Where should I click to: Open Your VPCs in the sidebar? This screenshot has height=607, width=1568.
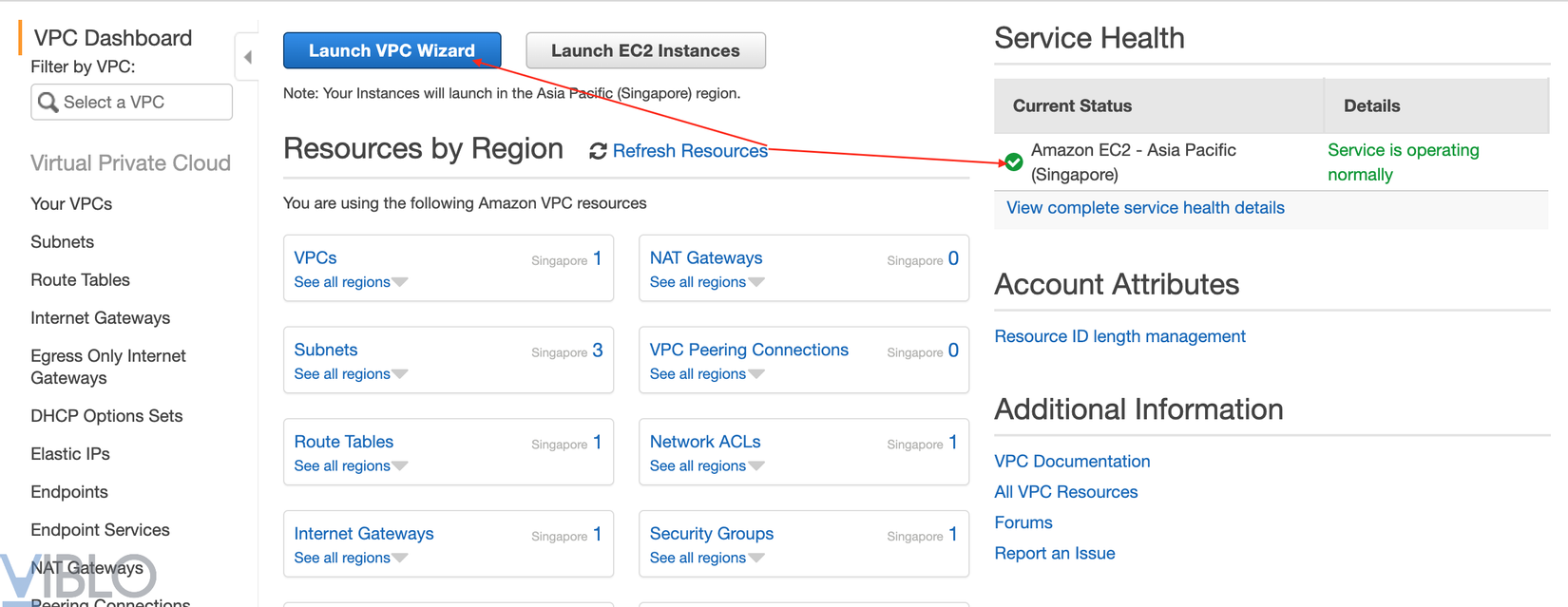[x=71, y=203]
